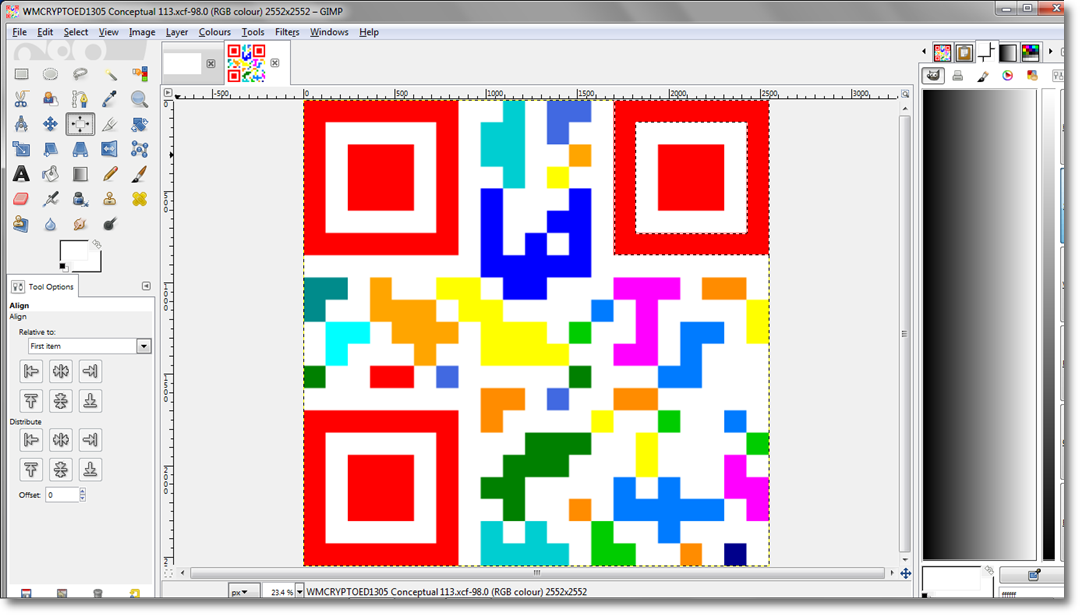Click the canvas navigation cross icon
Screen dimensions: 1080x615
906,573
